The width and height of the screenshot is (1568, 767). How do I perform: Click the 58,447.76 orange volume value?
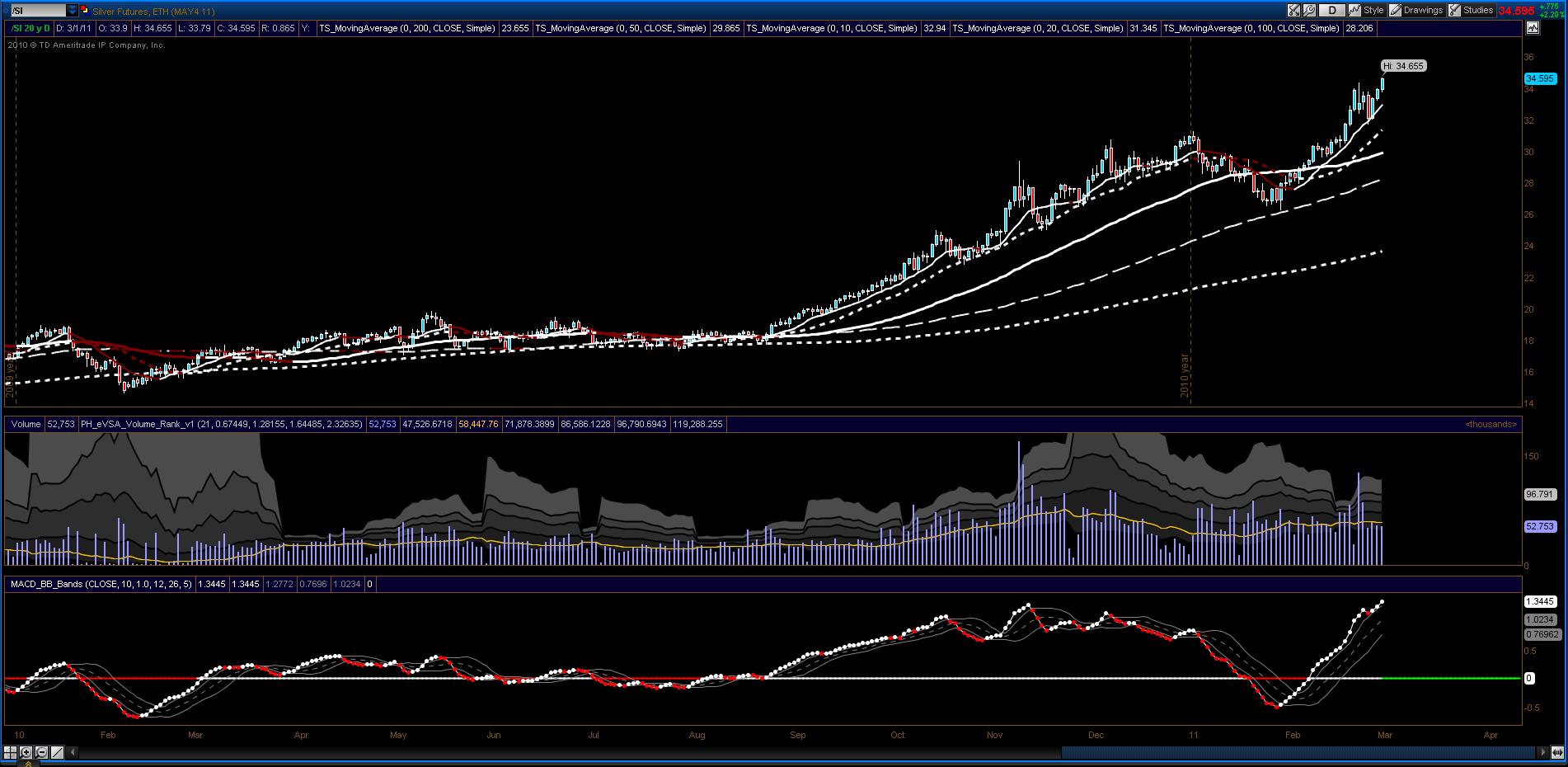coord(478,424)
